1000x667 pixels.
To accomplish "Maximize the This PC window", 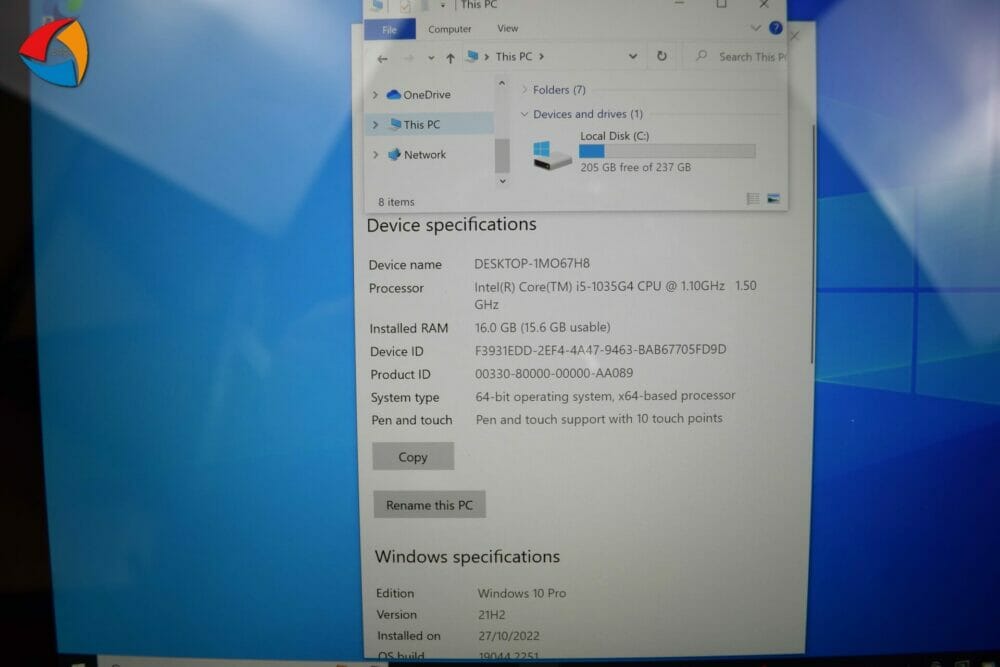I will 721,4.
